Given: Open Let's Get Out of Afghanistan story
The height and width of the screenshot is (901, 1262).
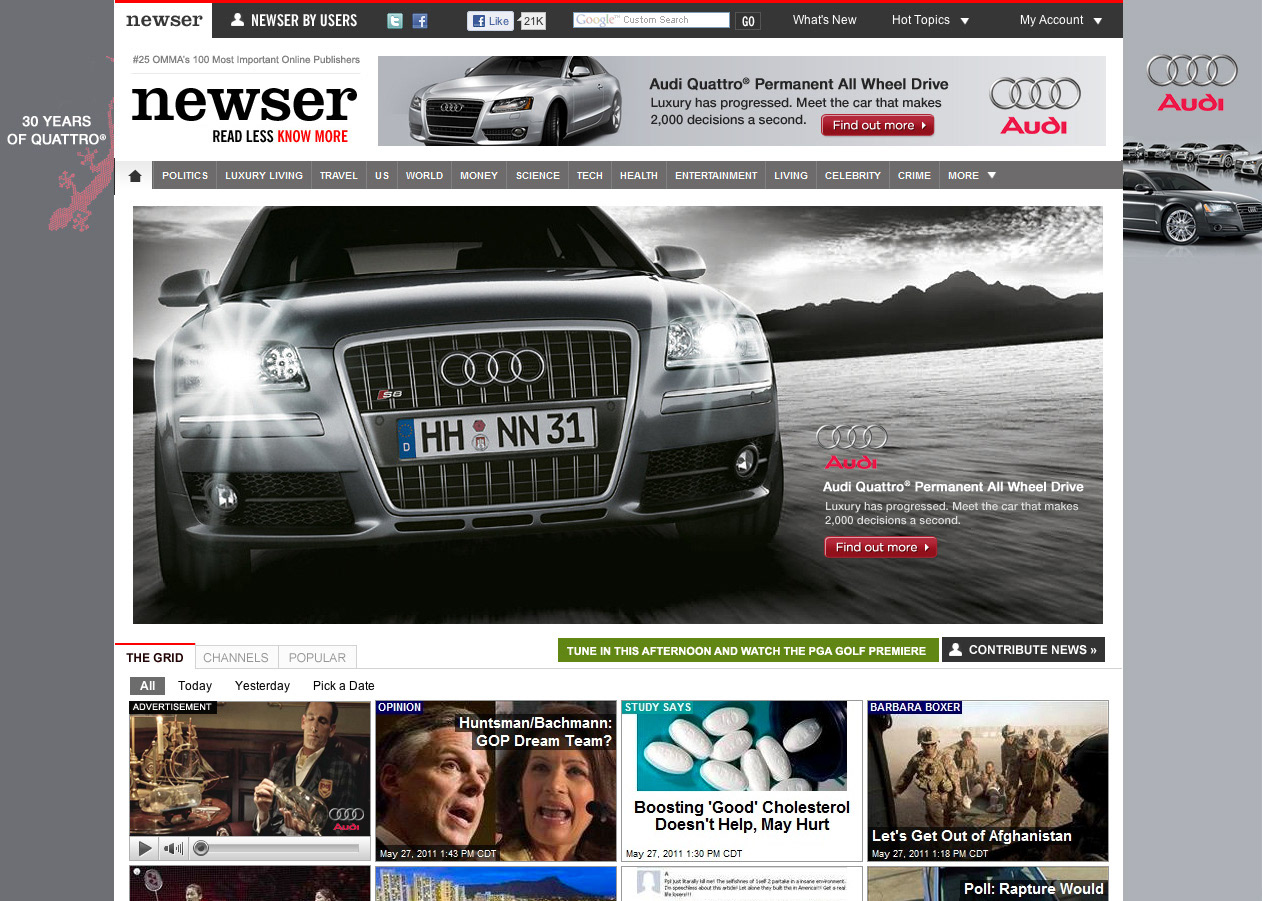Looking at the screenshot, I should (988, 781).
